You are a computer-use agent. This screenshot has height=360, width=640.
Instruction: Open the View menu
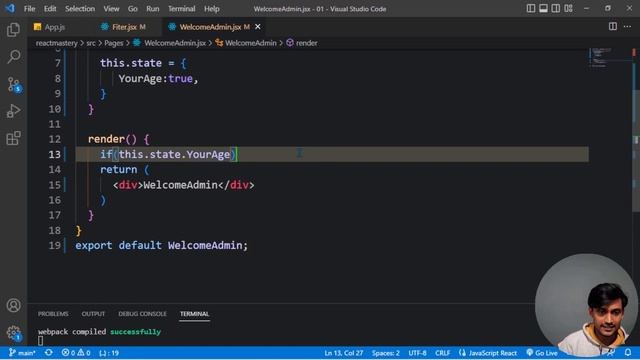(111, 9)
